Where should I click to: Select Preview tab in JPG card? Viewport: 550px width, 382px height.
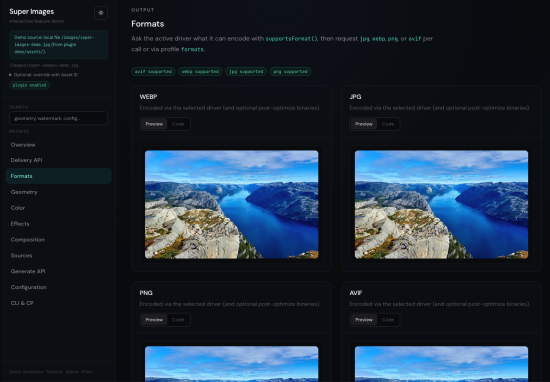[x=364, y=124]
